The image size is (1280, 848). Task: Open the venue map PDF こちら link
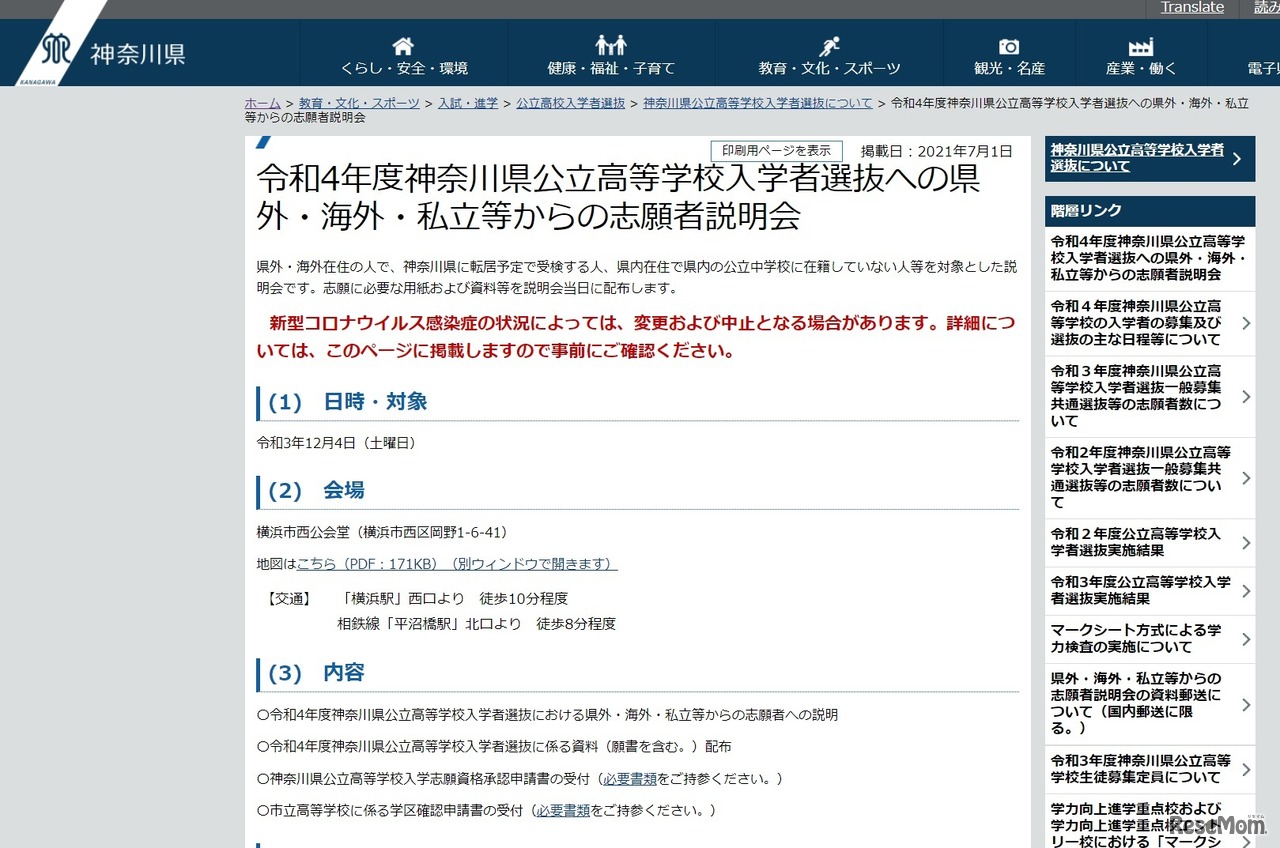click(x=314, y=562)
